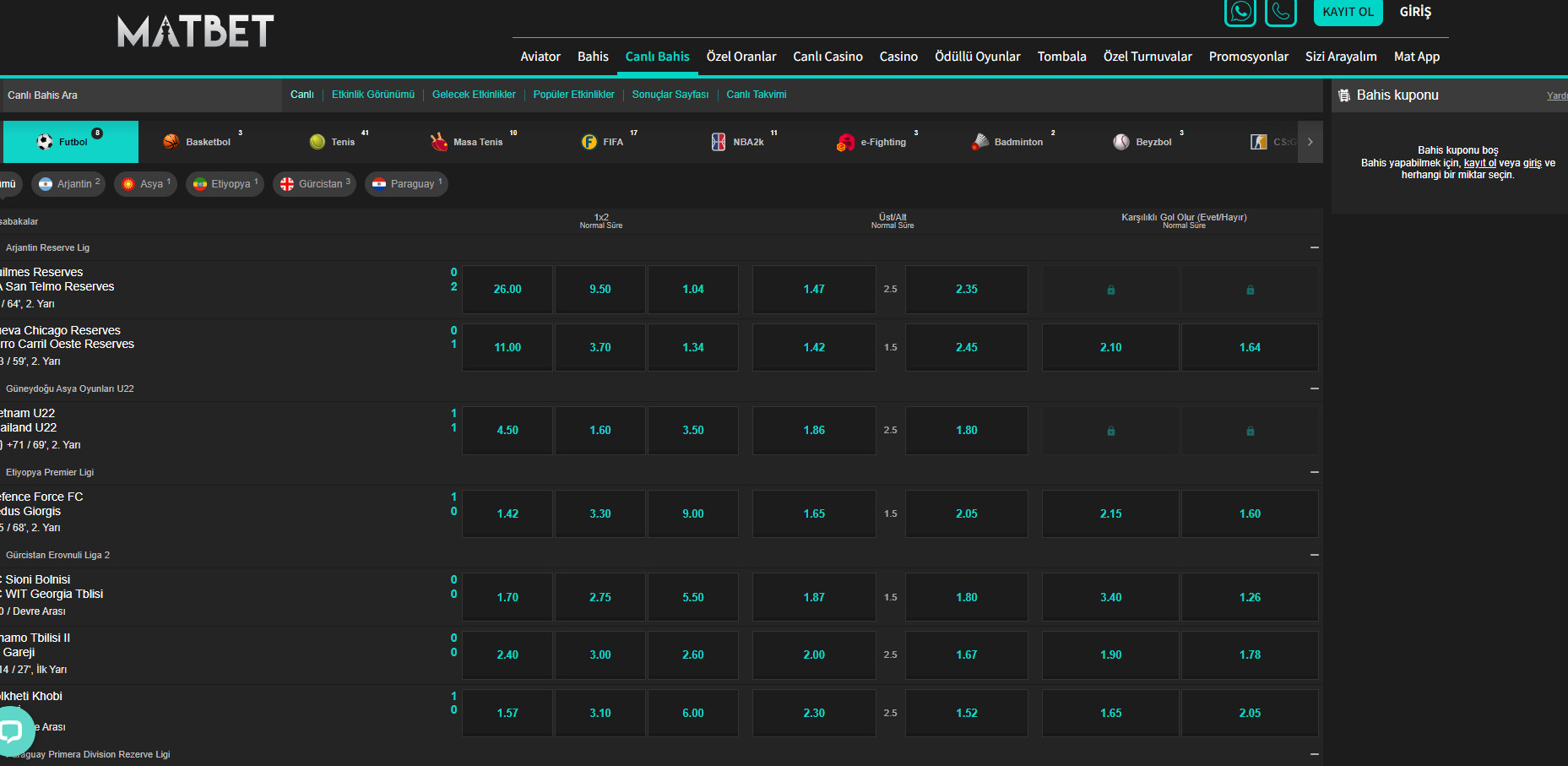Collapse Paraguay Primera Division Rezerve section

1314,754
